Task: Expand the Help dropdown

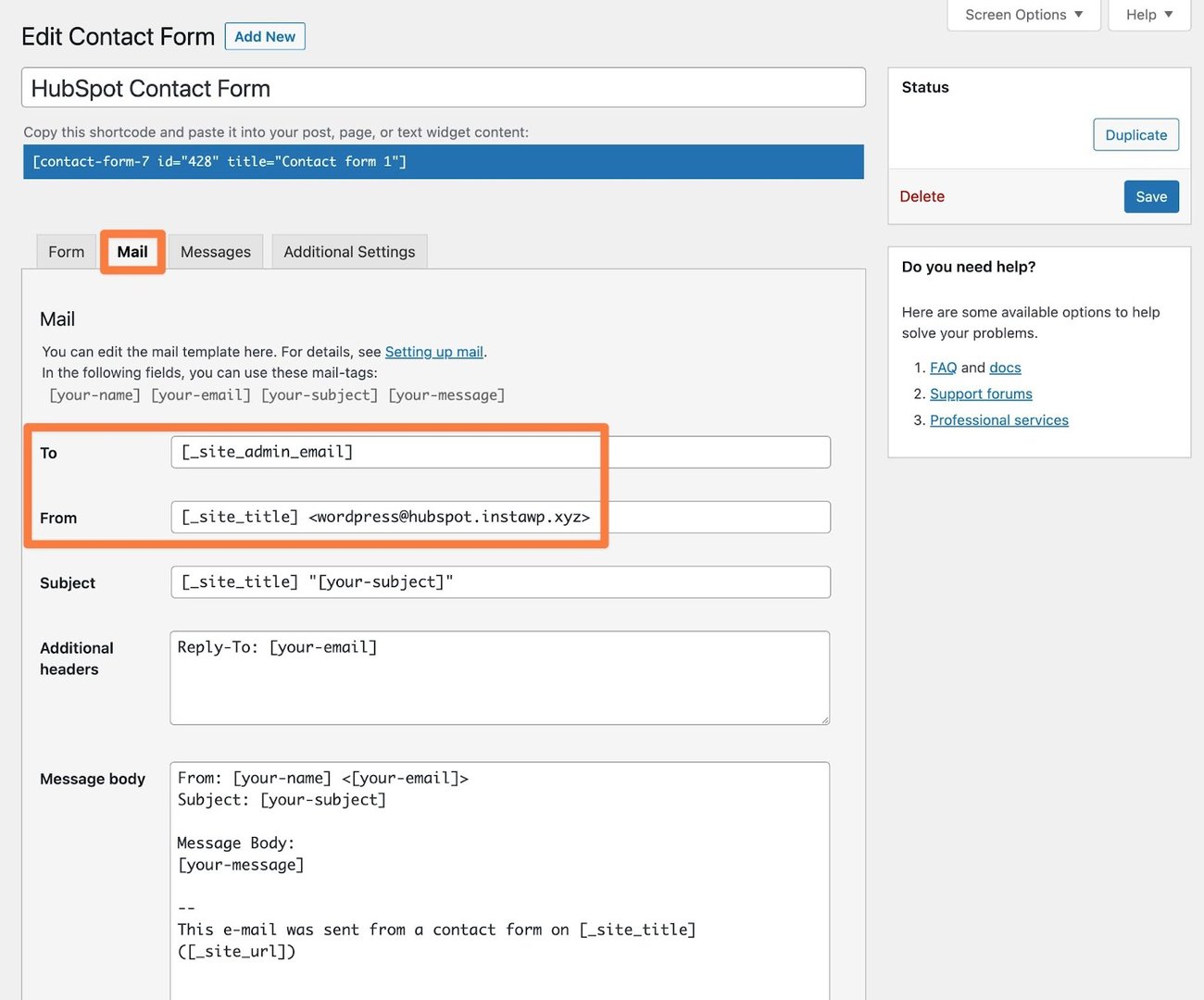Action: [x=1148, y=14]
